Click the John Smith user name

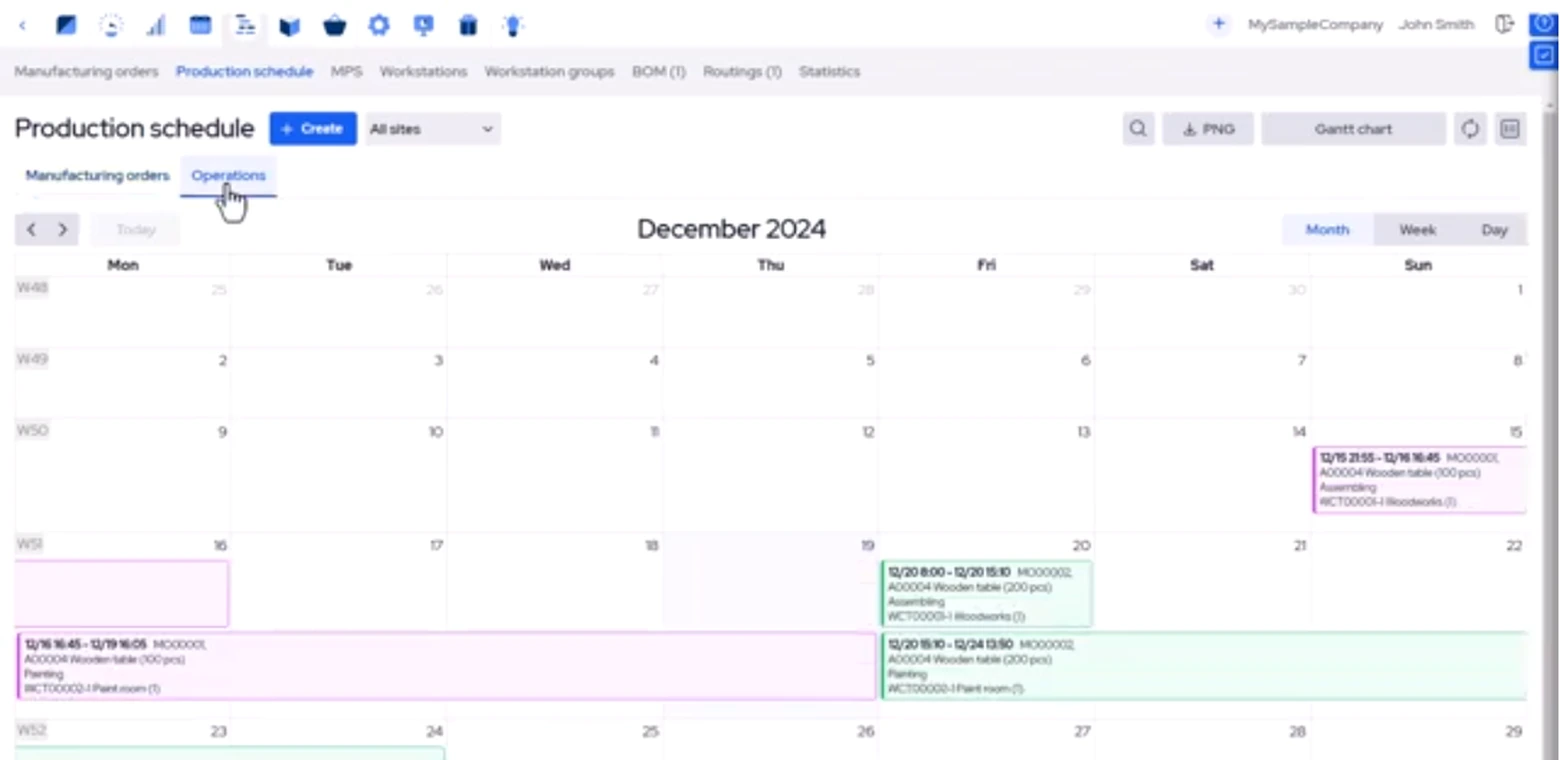1436,25
